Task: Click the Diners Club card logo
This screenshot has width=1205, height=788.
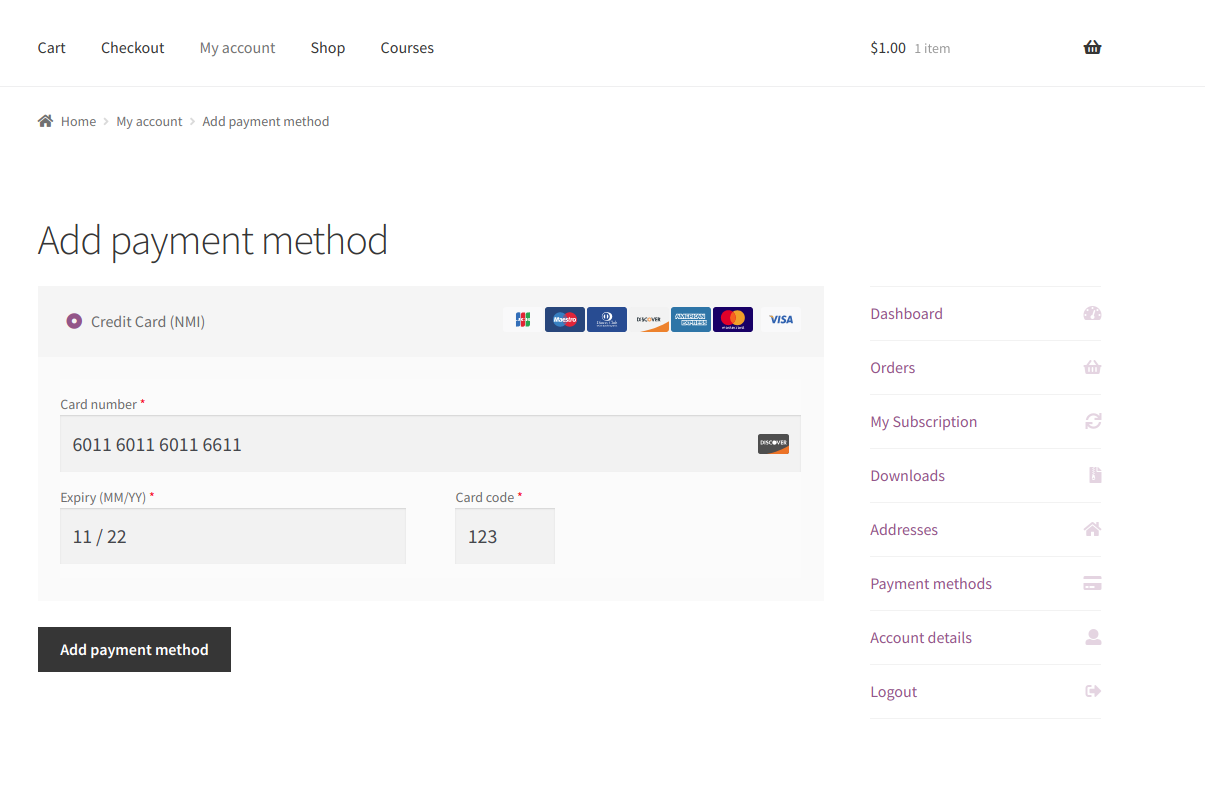Action: coord(606,320)
